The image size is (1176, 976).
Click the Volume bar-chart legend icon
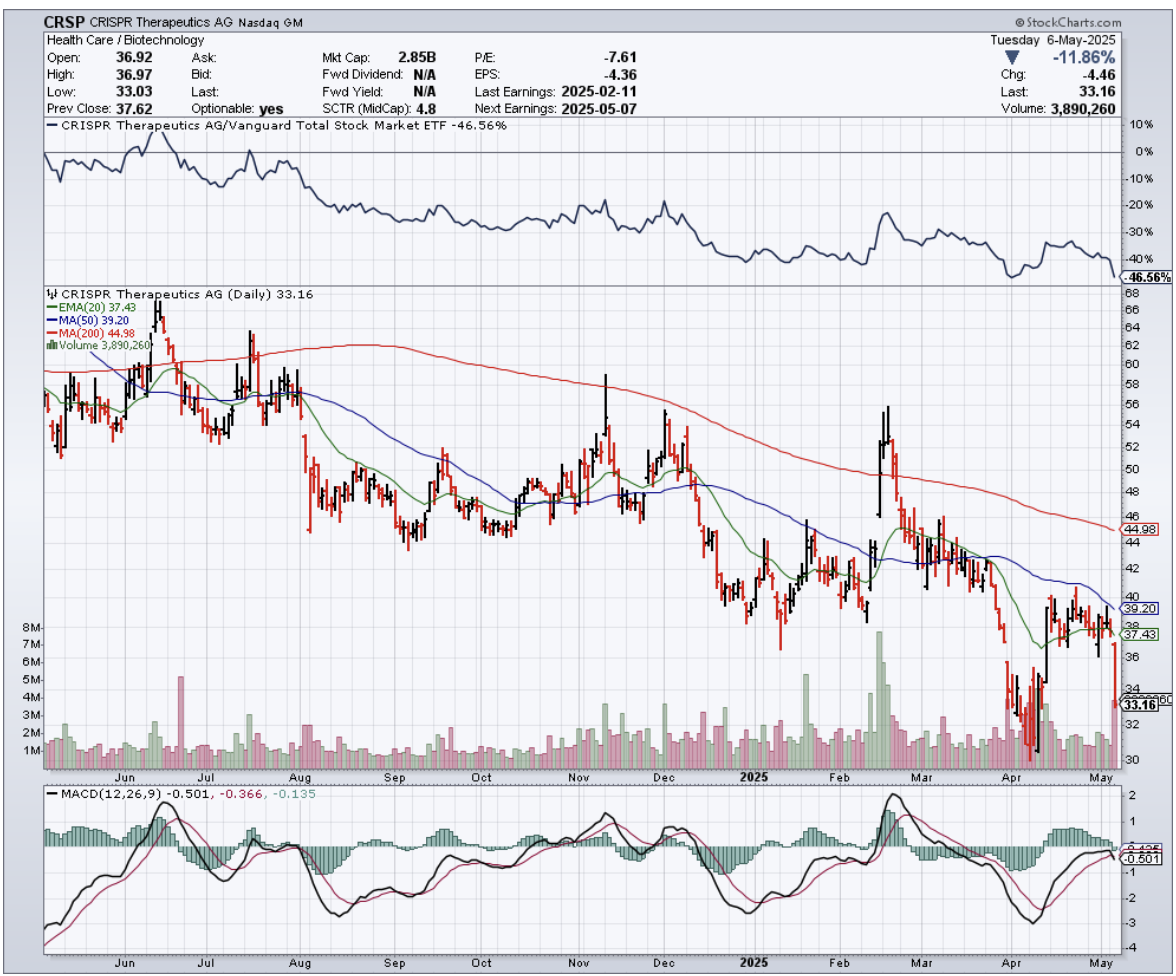tap(49, 345)
